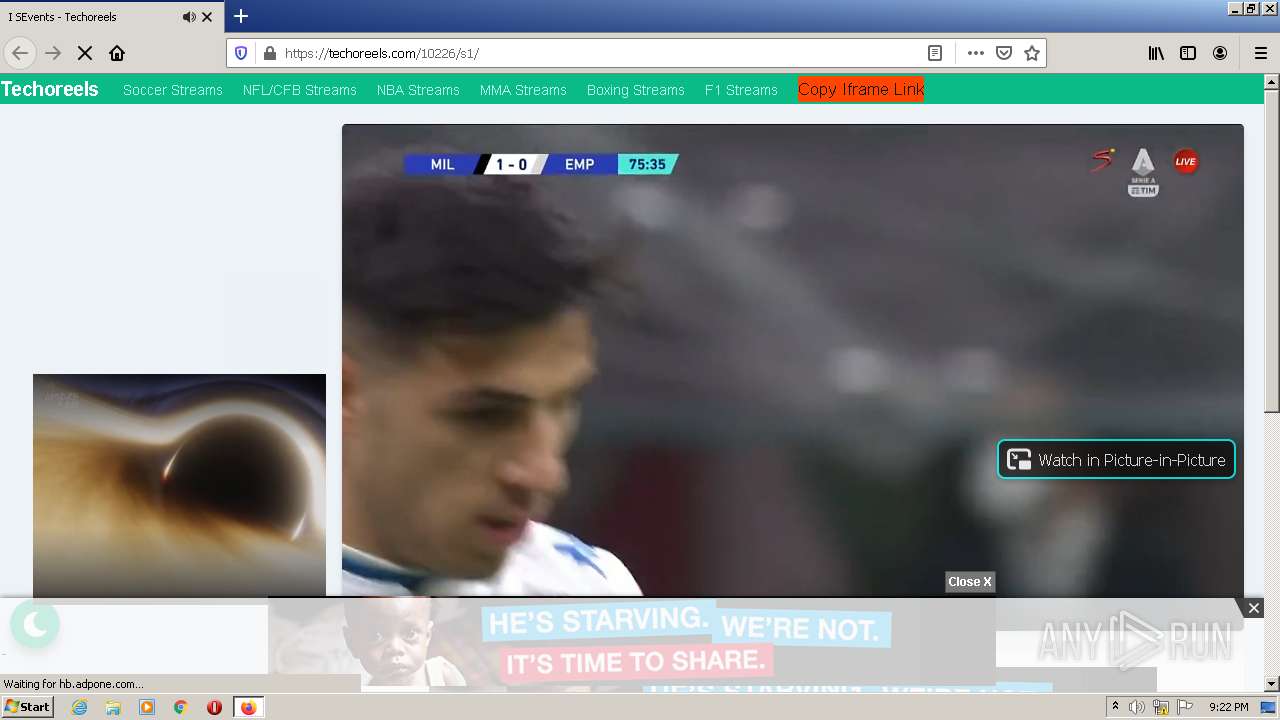The width and height of the screenshot is (1280, 720).
Task: Open the black hole video thumbnail
Action: coord(179,486)
